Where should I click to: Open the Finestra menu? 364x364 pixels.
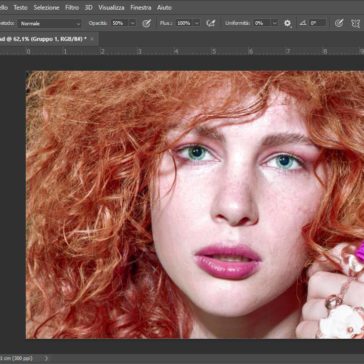(x=141, y=7)
